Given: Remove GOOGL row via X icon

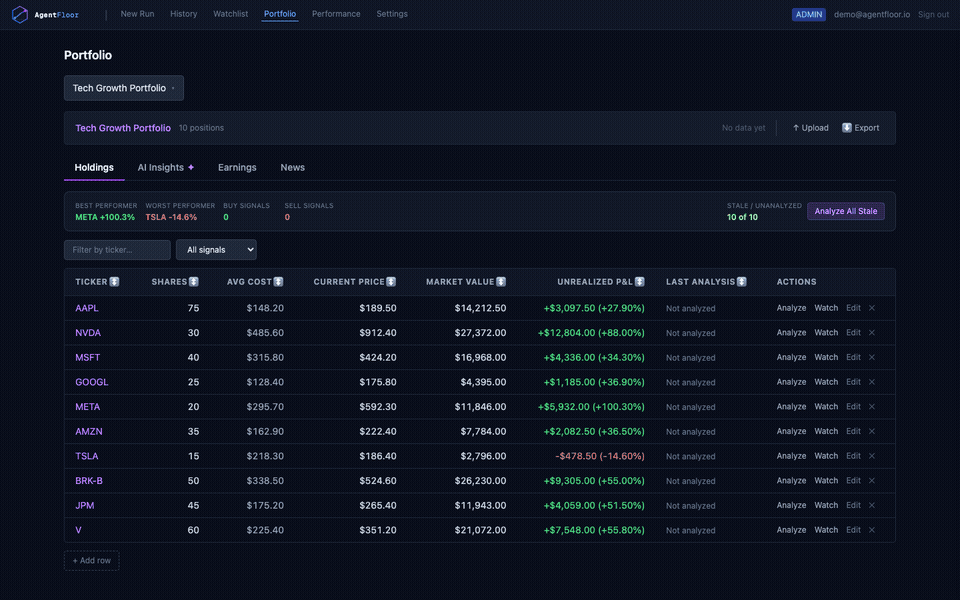Looking at the screenshot, I should pos(872,381).
